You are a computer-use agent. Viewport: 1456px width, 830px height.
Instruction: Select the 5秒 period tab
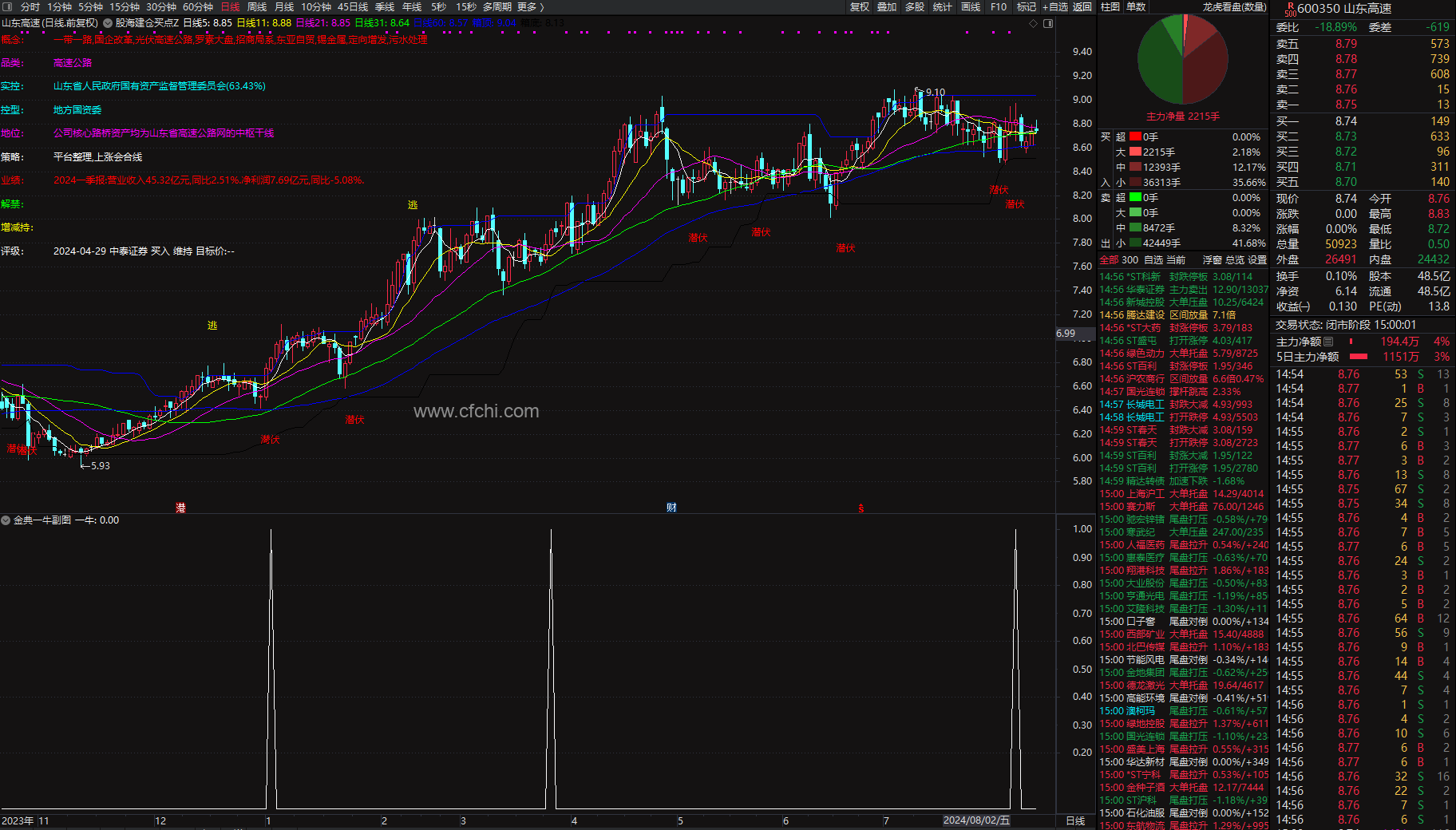[438, 7]
